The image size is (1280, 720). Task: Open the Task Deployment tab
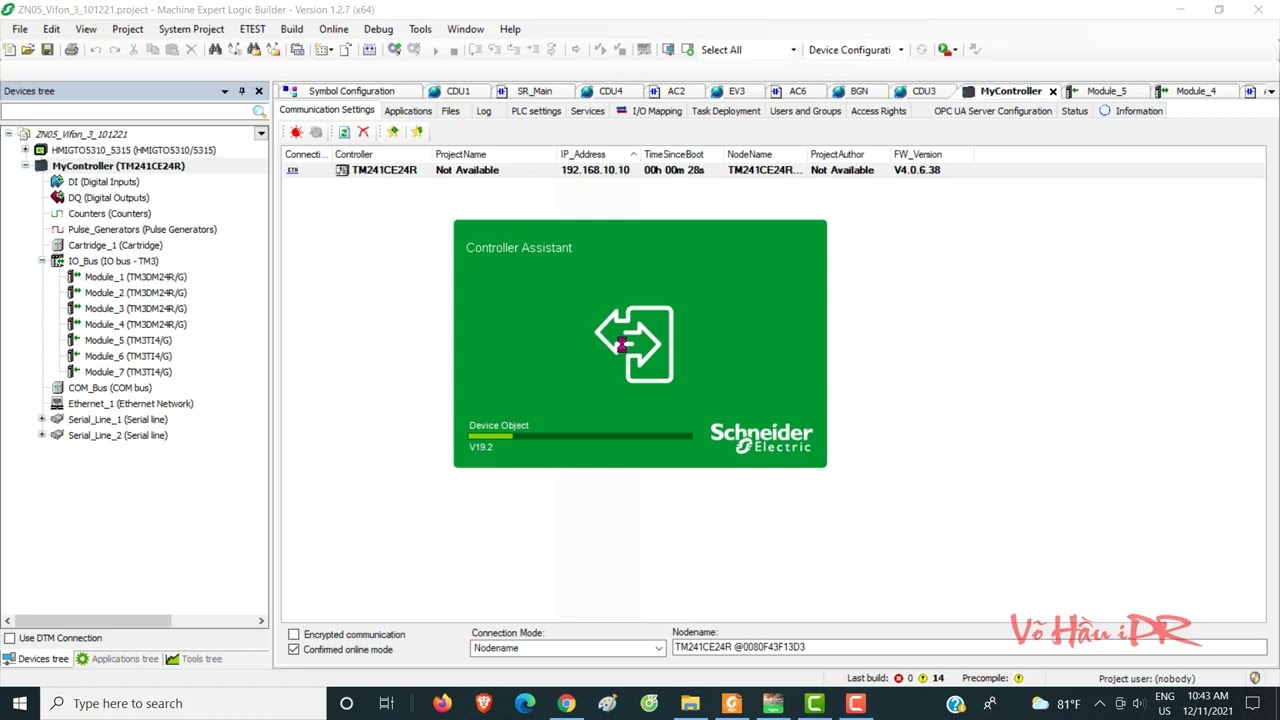(726, 111)
